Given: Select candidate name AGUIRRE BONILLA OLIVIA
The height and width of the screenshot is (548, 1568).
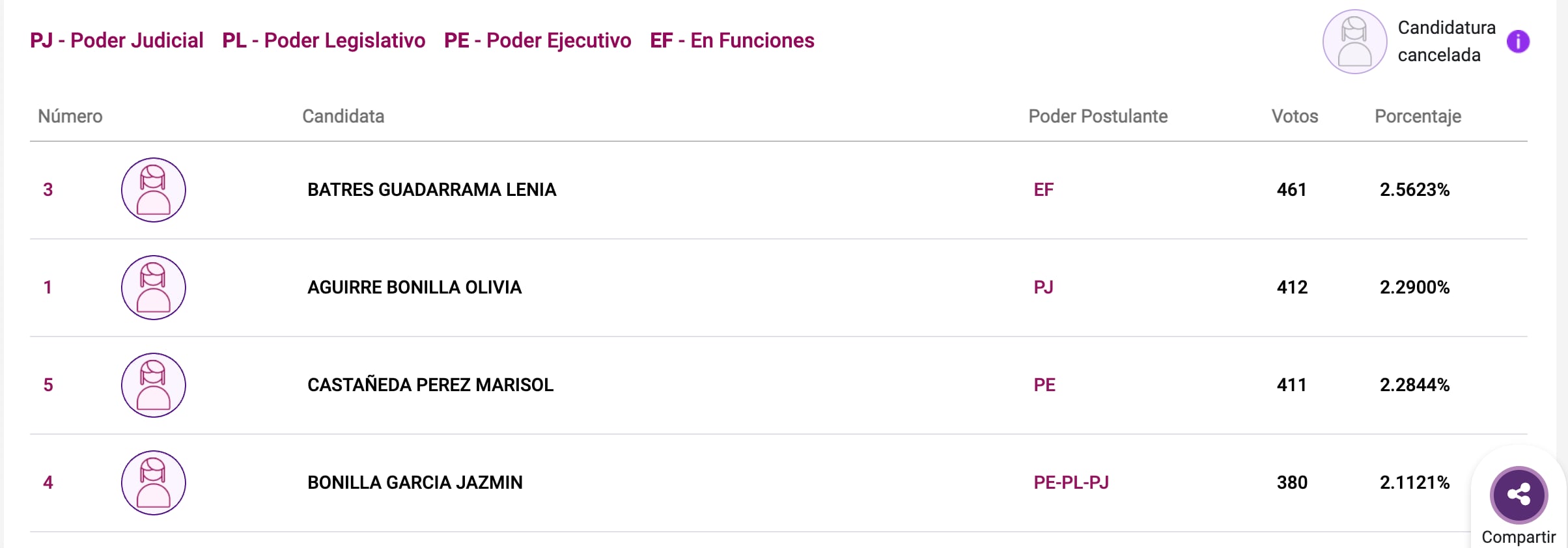Looking at the screenshot, I should click(414, 288).
